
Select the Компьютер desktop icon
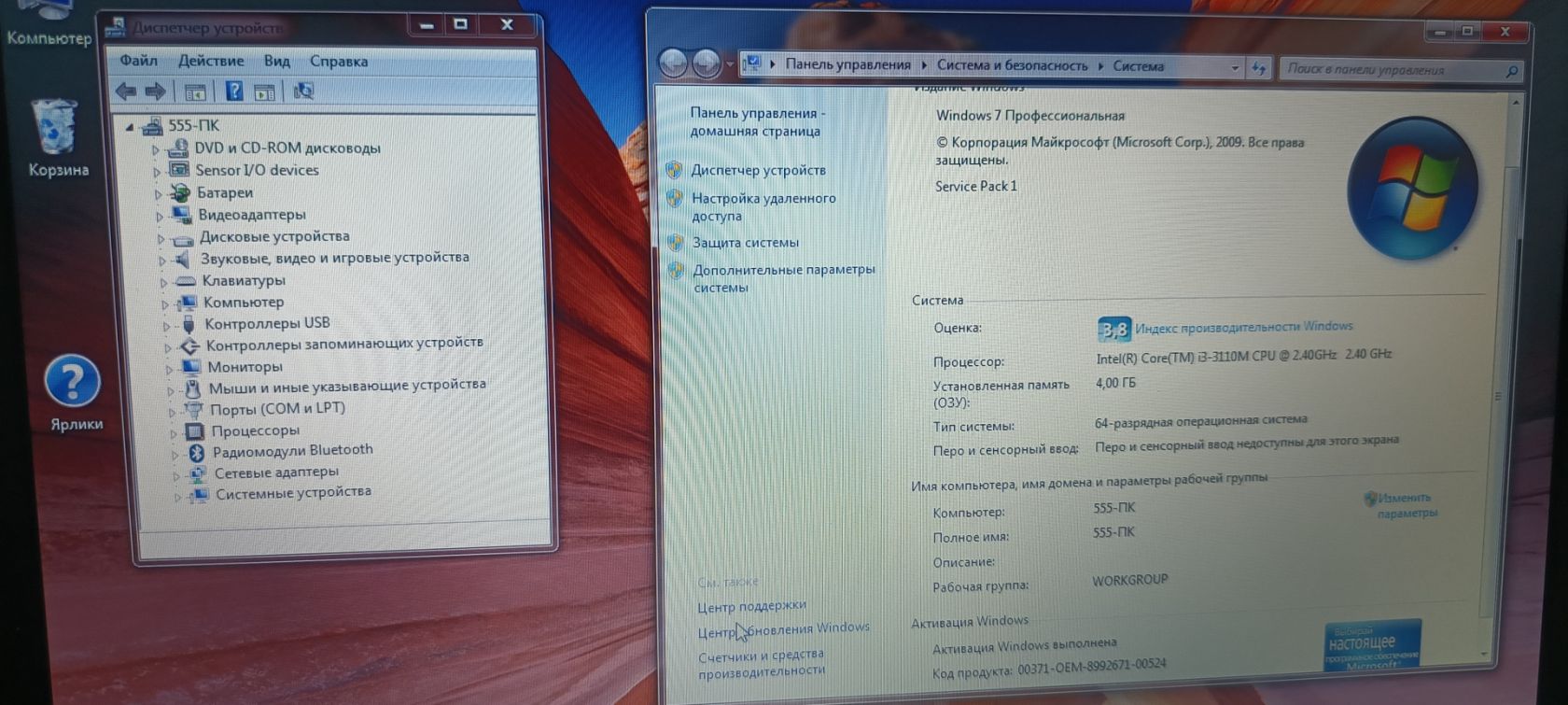tap(49, 23)
